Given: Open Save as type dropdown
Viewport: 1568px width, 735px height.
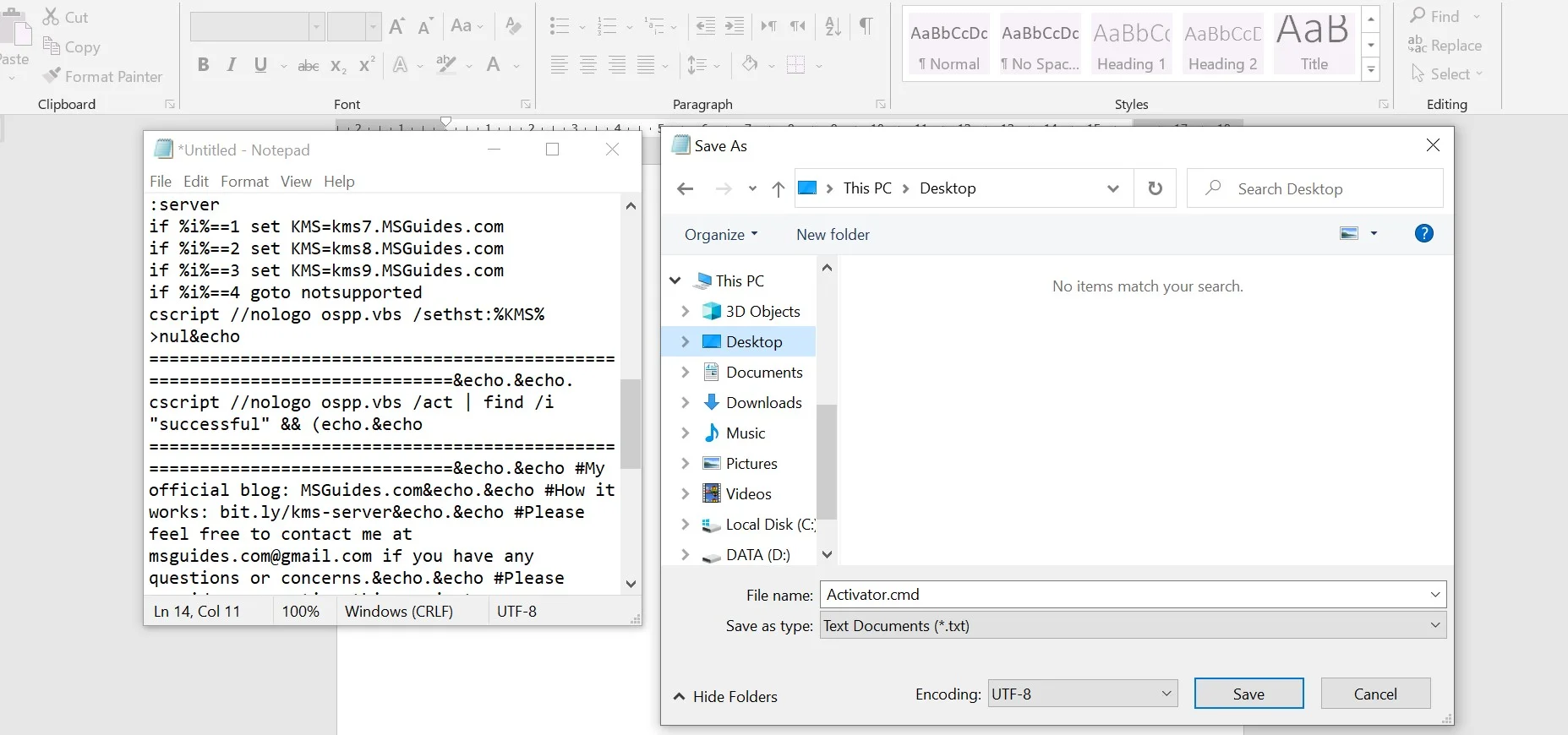Looking at the screenshot, I should pyautogui.click(x=1133, y=625).
